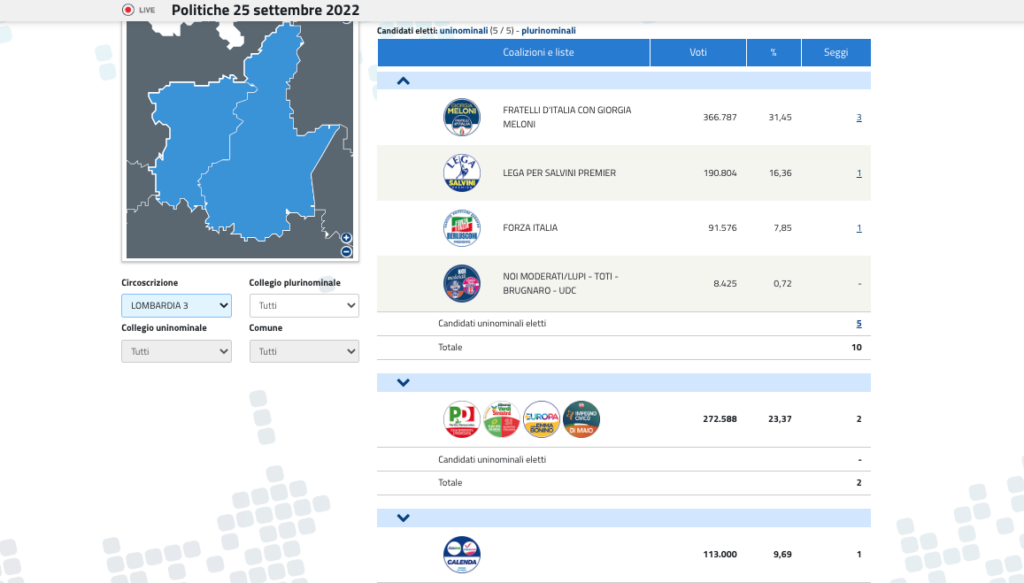Click the Alleanza Verdi Sinistra logo
The height and width of the screenshot is (583, 1024).
(502, 419)
